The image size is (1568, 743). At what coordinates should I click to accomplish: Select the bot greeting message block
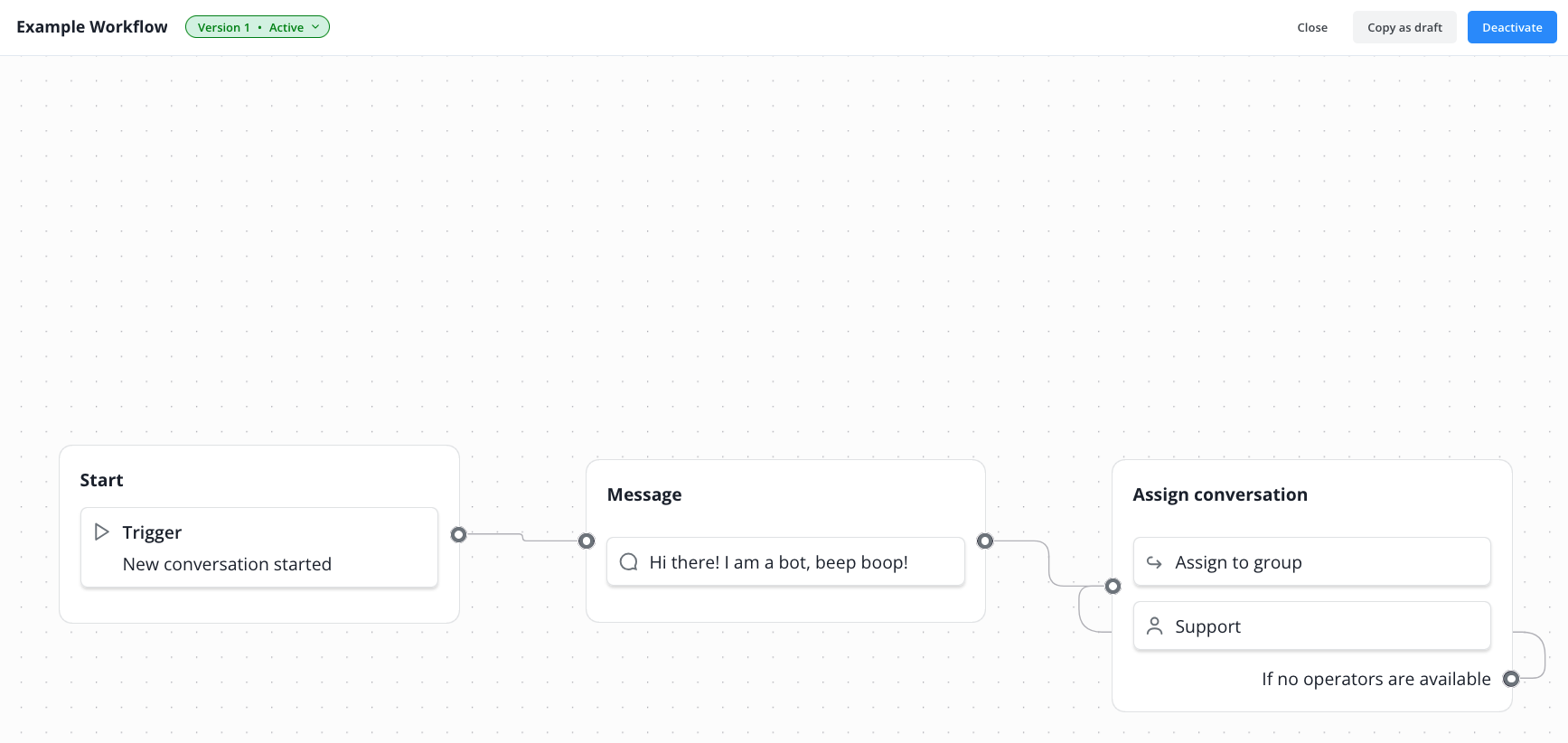tap(785, 562)
